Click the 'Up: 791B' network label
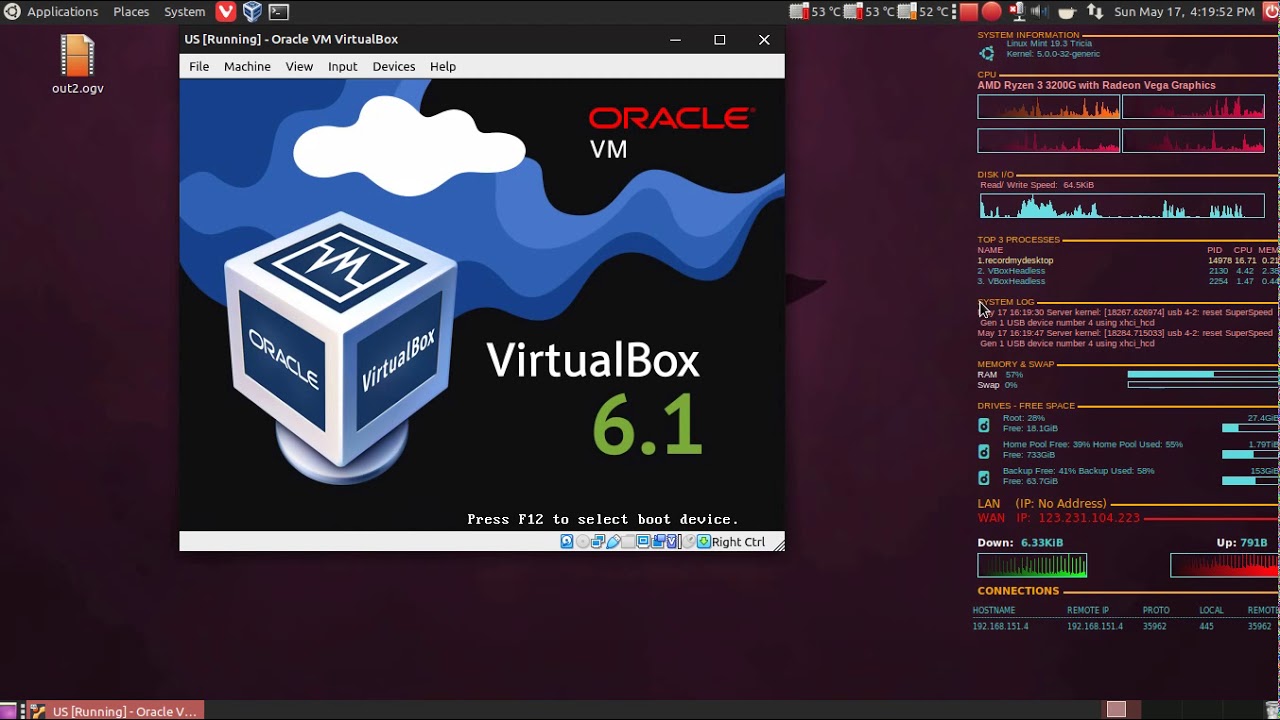This screenshot has width=1280, height=720. click(x=1241, y=543)
